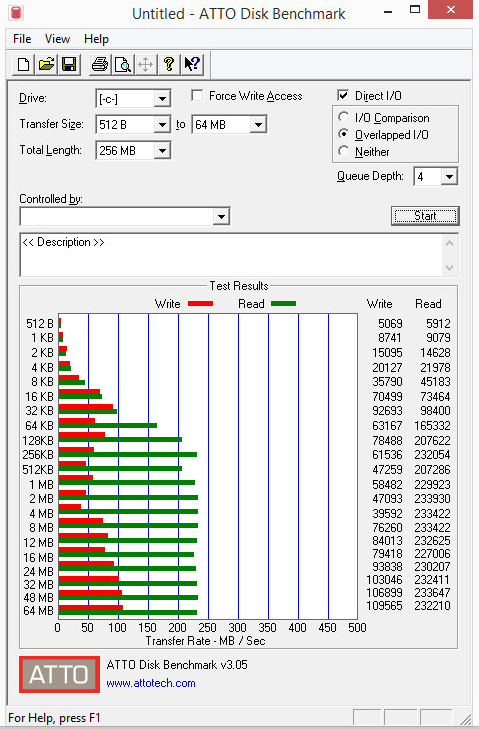Click the ATTO app icon in title bar
This screenshot has height=729, width=479.
coord(16,12)
